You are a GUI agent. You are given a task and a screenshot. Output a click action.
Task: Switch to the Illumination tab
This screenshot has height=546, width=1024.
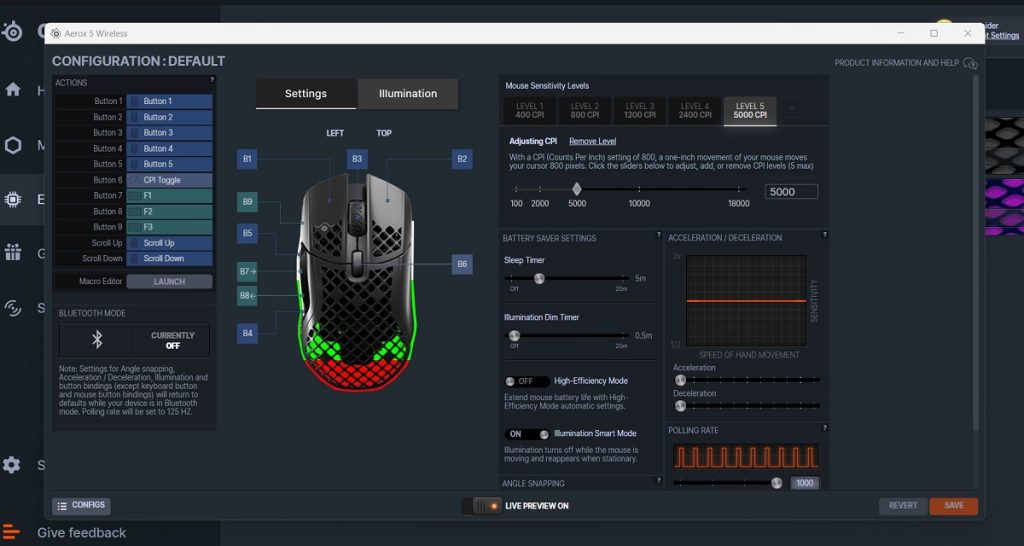[x=407, y=94]
